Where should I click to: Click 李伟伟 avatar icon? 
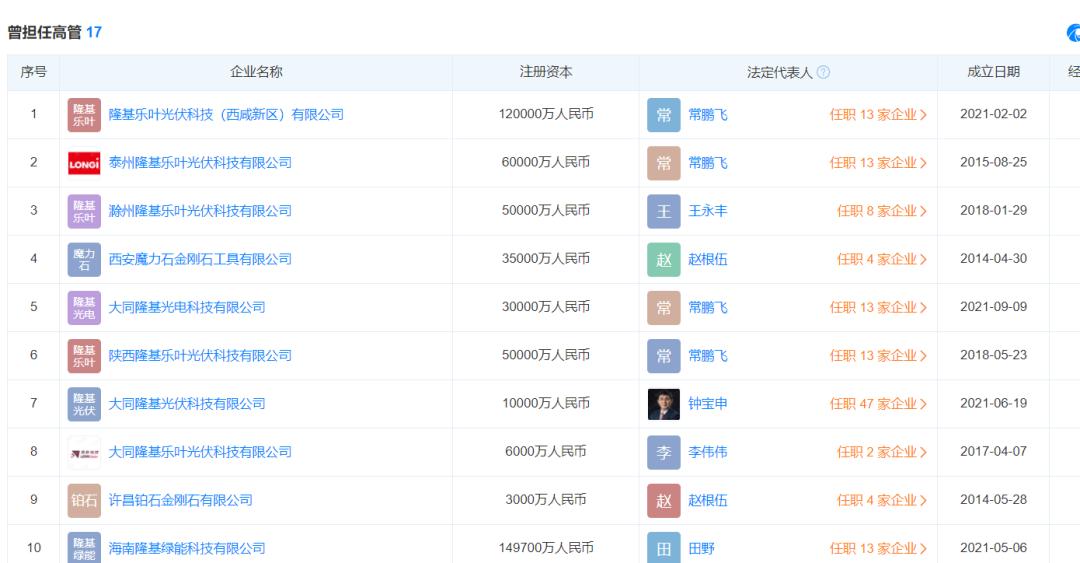tap(663, 453)
